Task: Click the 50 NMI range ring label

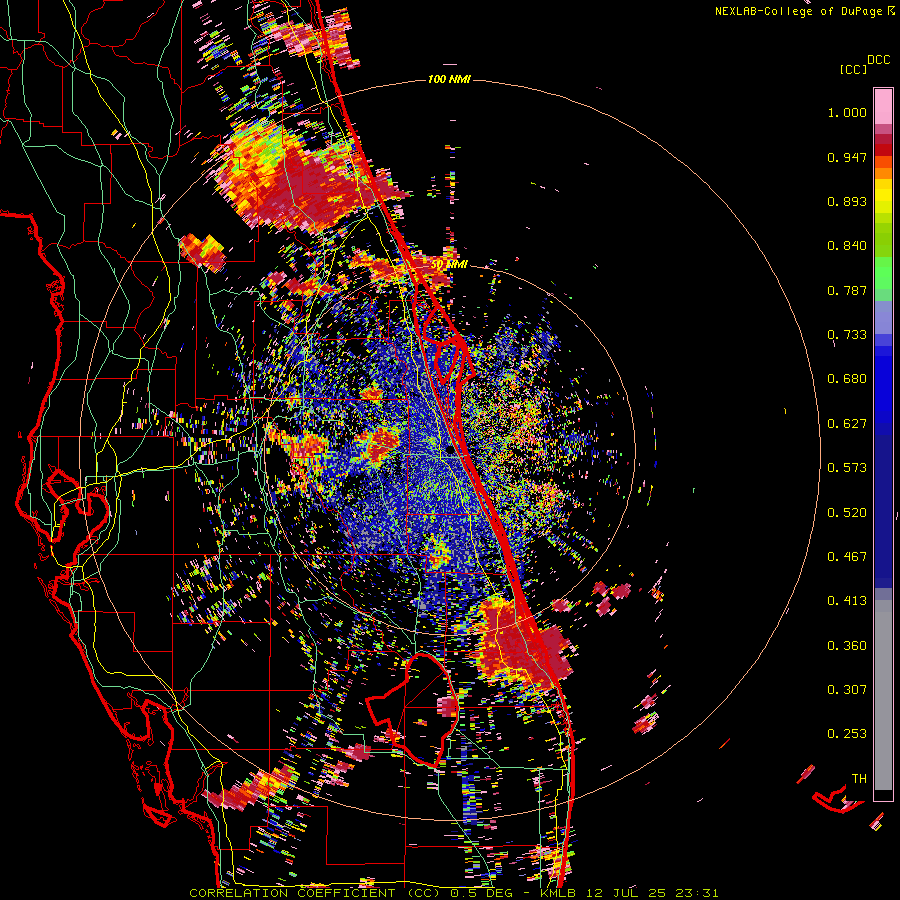Action: coord(449,265)
